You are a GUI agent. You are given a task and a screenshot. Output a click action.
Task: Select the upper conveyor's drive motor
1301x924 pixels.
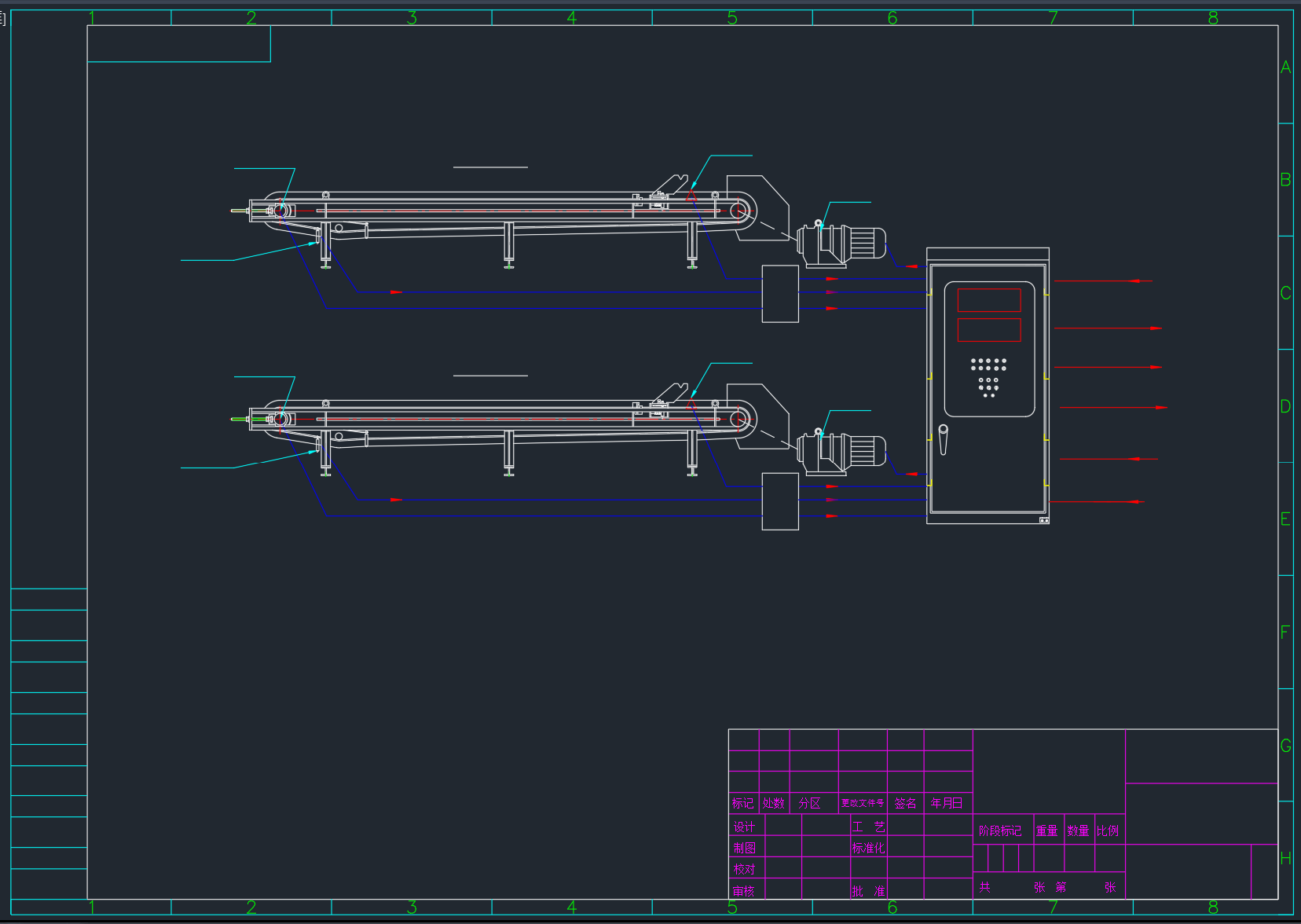click(x=841, y=244)
